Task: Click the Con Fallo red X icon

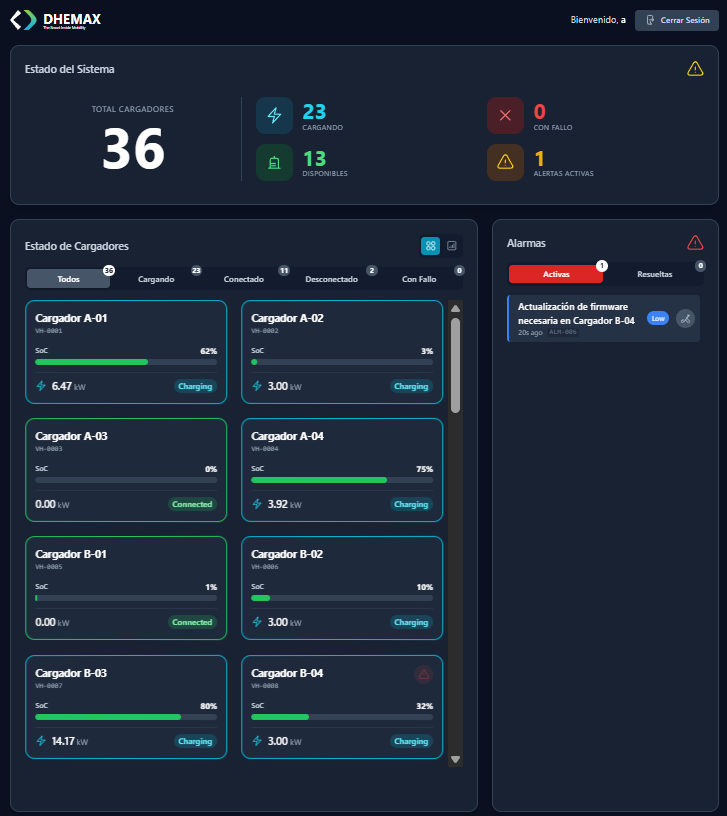Action: pyautogui.click(x=505, y=116)
